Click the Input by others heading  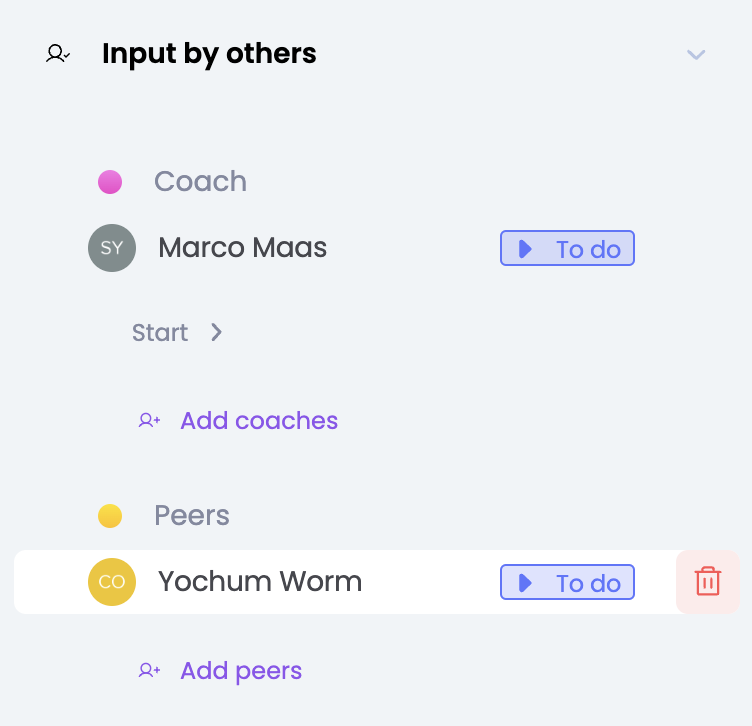click(x=209, y=54)
